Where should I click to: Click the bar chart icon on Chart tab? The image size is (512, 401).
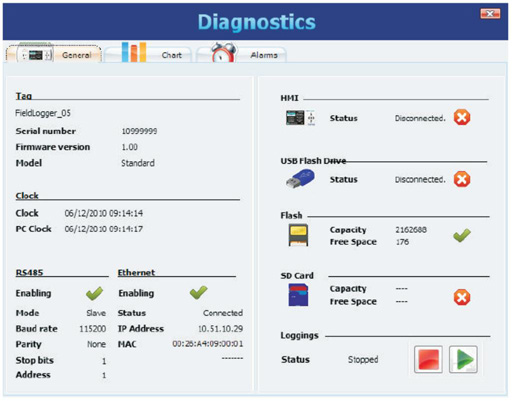134,52
